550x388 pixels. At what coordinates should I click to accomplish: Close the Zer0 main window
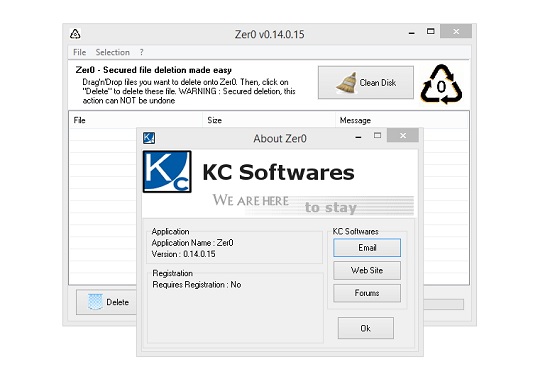pyautogui.click(x=456, y=32)
